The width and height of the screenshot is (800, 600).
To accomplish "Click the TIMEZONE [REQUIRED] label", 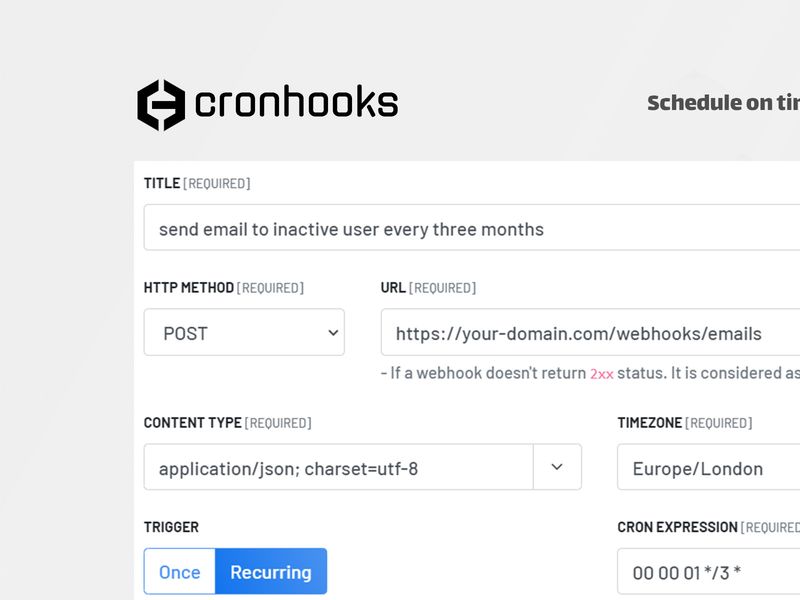I will point(686,422).
